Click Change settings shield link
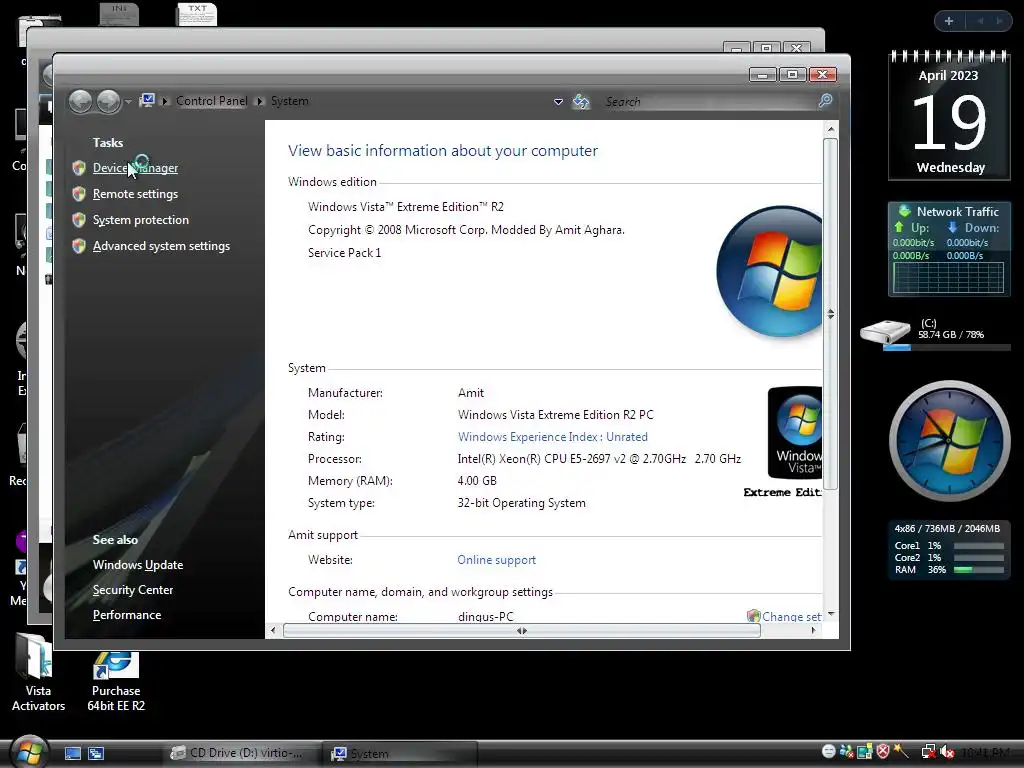Viewport: 1024px width, 768px height. pyautogui.click(x=784, y=616)
